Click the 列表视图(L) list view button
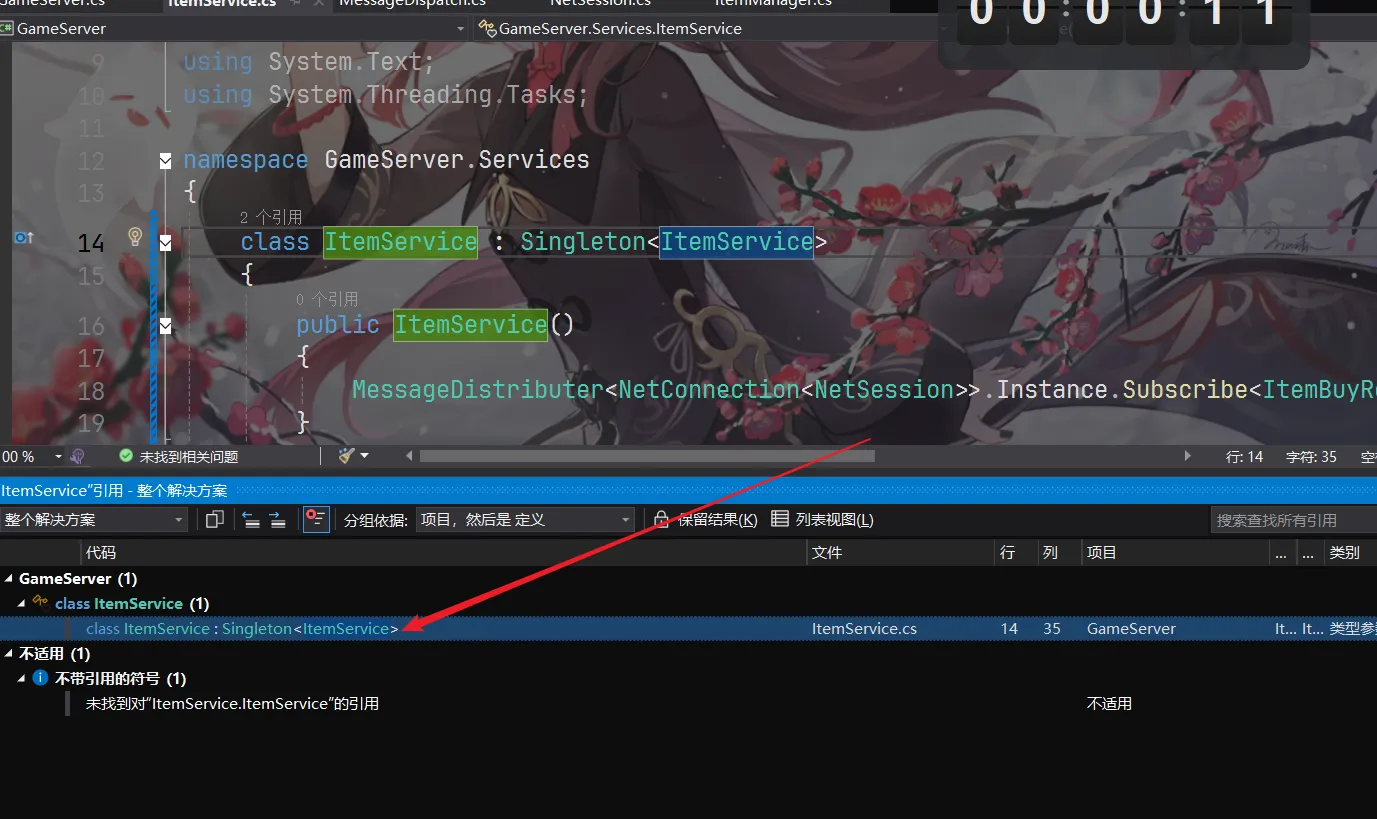This screenshot has width=1377, height=819. pyautogui.click(x=822, y=519)
